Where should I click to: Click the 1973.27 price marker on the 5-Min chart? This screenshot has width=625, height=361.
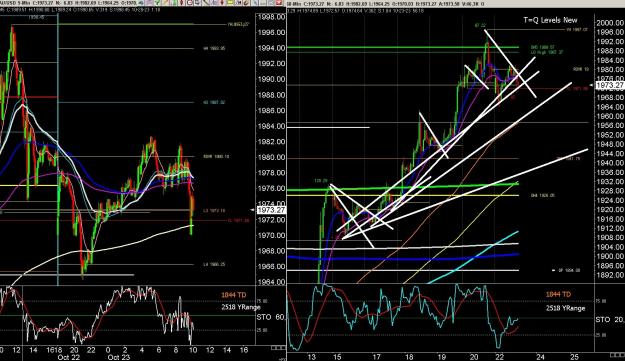coord(271,210)
